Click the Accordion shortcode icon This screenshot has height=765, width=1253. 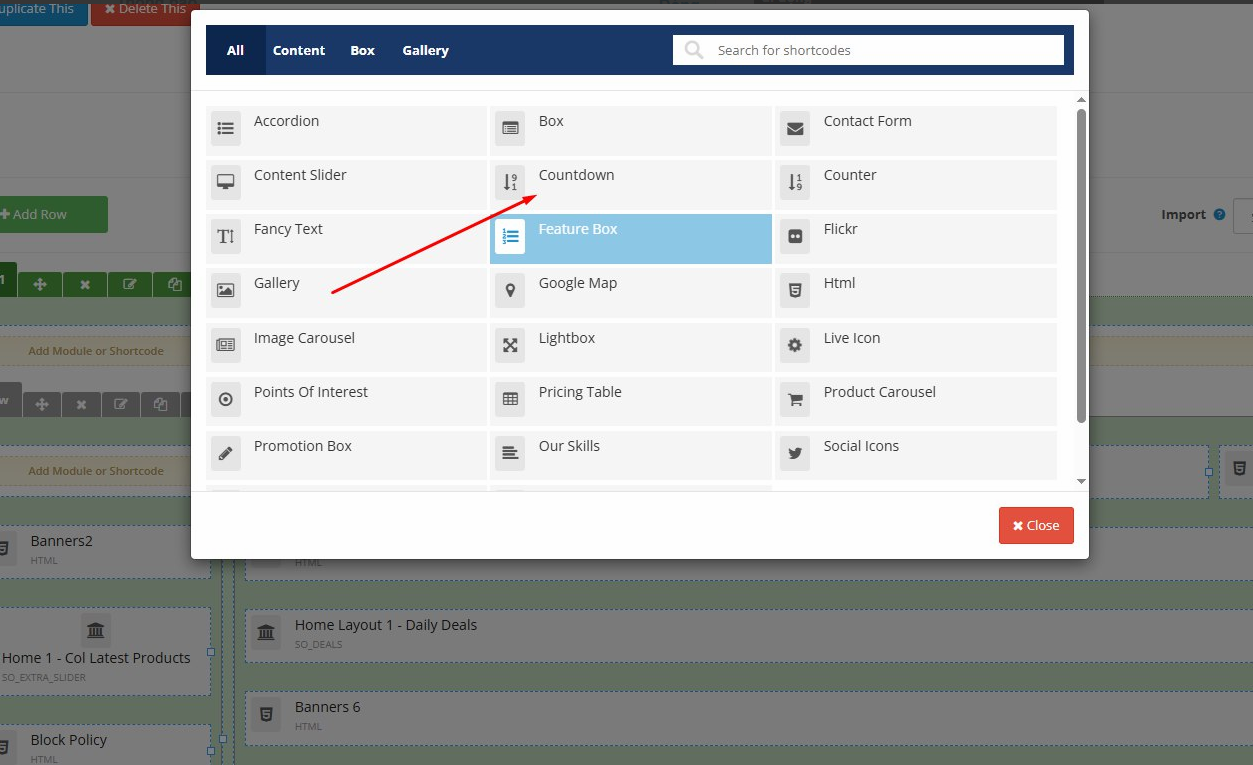(x=226, y=128)
